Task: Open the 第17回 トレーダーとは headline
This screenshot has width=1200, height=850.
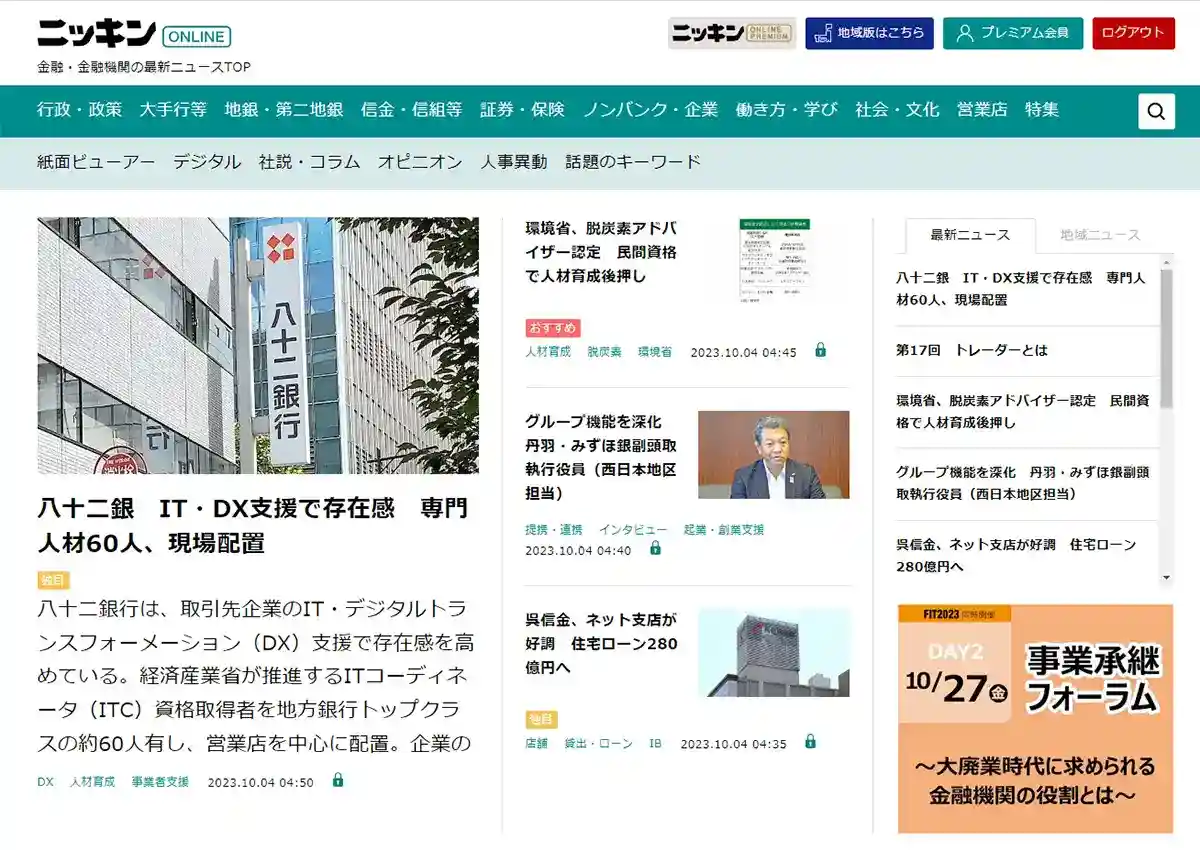Action: click(972, 350)
